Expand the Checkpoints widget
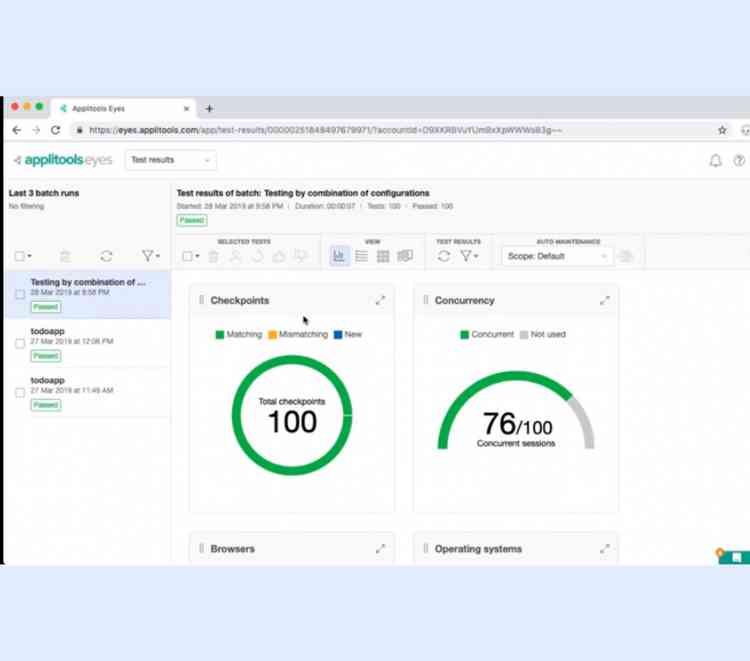This screenshot has height=661, width=750. (x=380, y=300)
